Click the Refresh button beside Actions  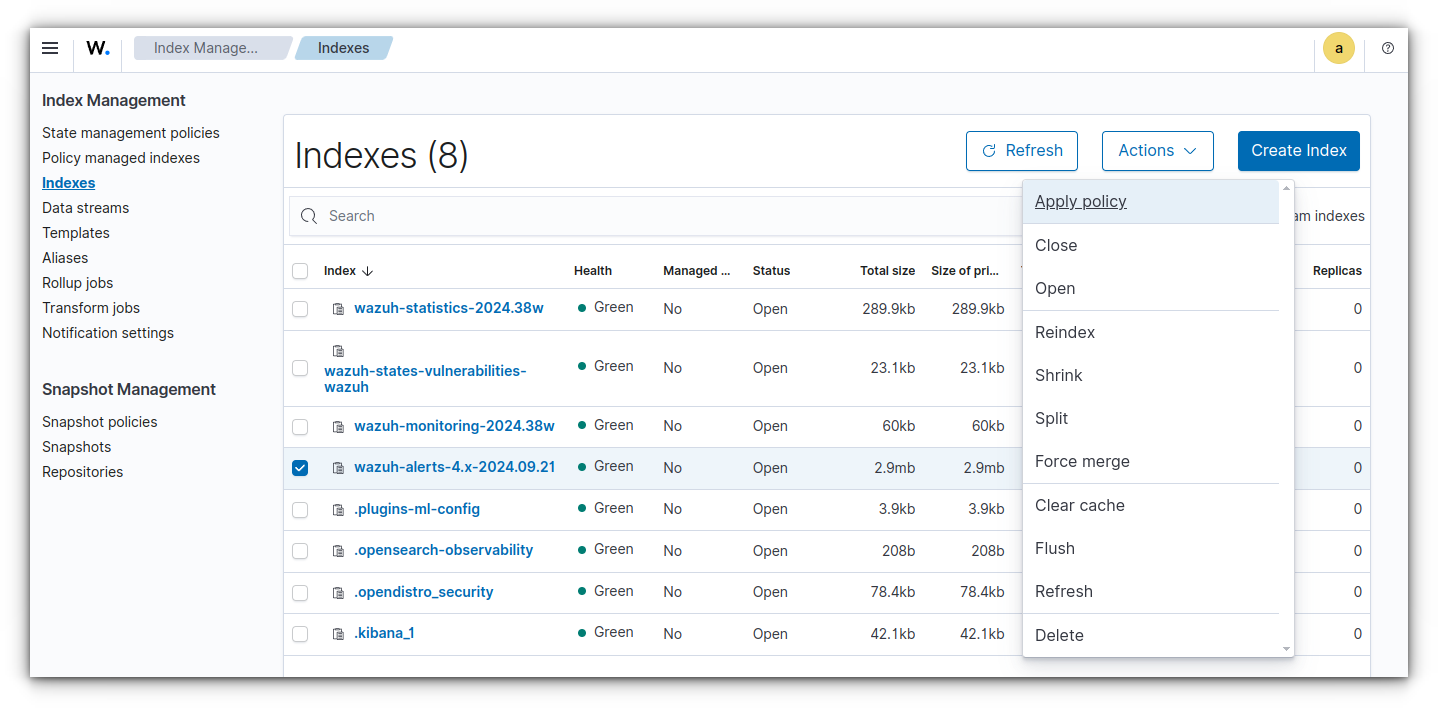coord(1021,151)
